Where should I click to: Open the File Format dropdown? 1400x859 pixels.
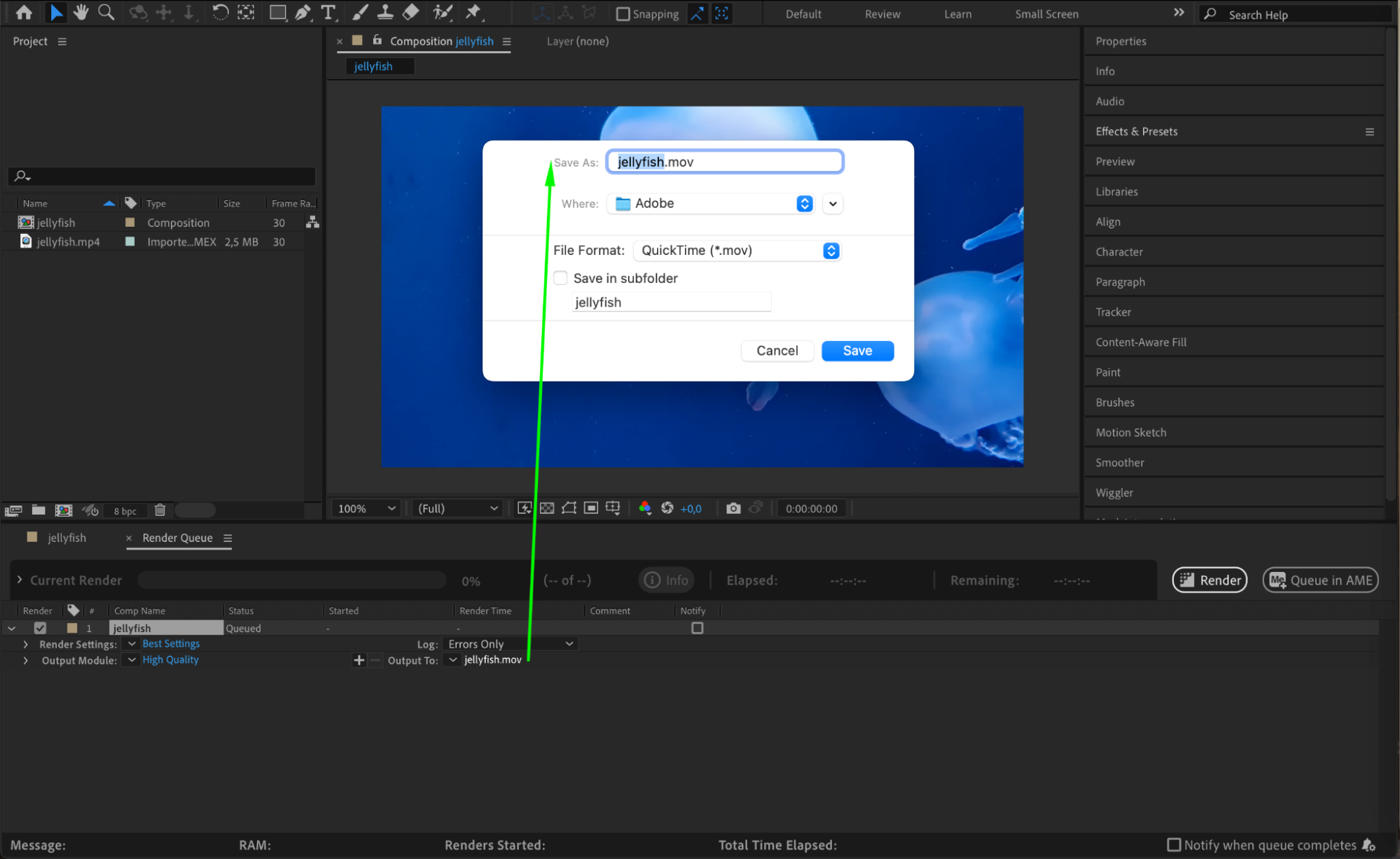pos(831,251)
